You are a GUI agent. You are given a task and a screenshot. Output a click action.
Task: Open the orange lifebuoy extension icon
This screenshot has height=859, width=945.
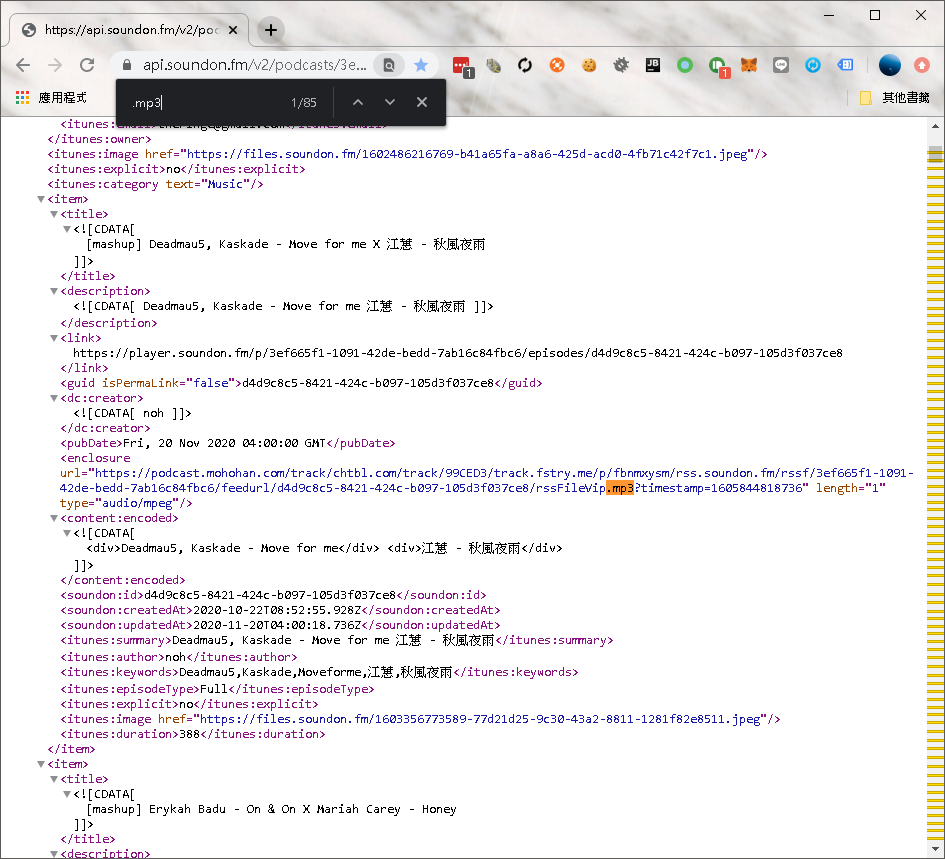click(x=557, y=65)
